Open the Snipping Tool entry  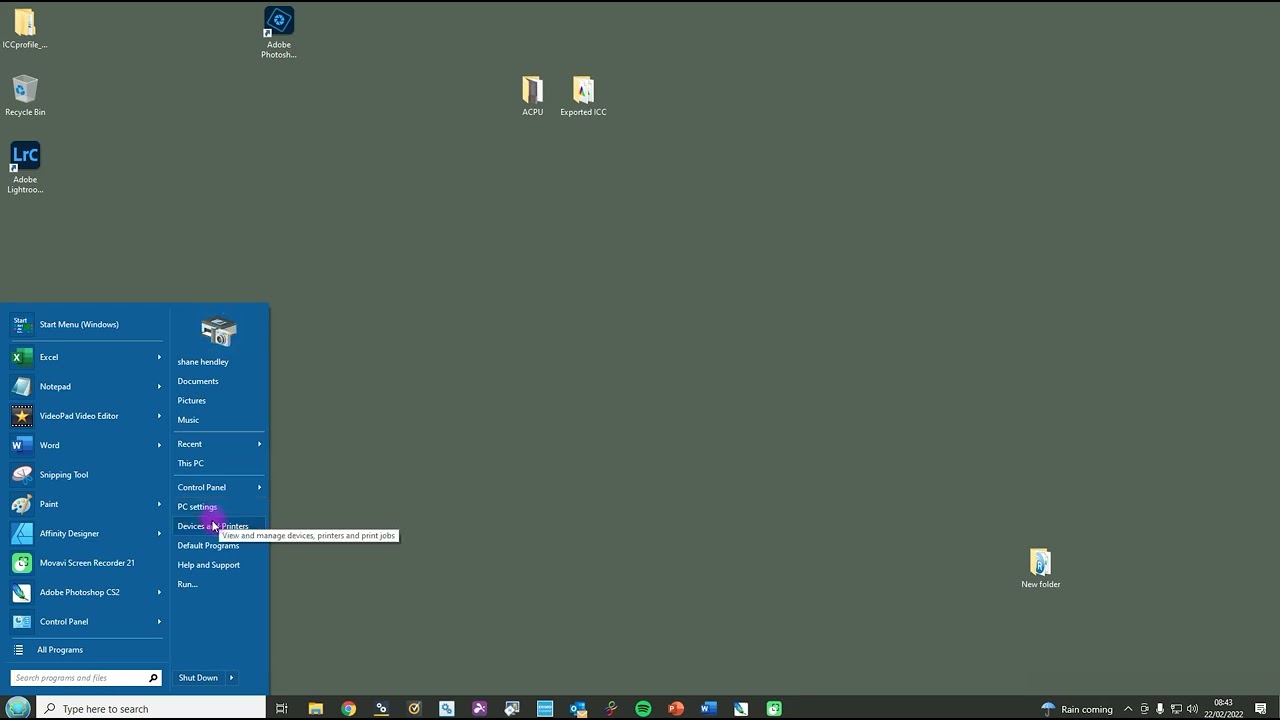tap(85, 475)
